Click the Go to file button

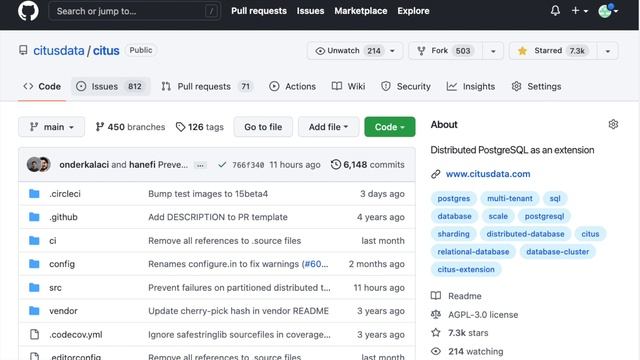[263, 127]
